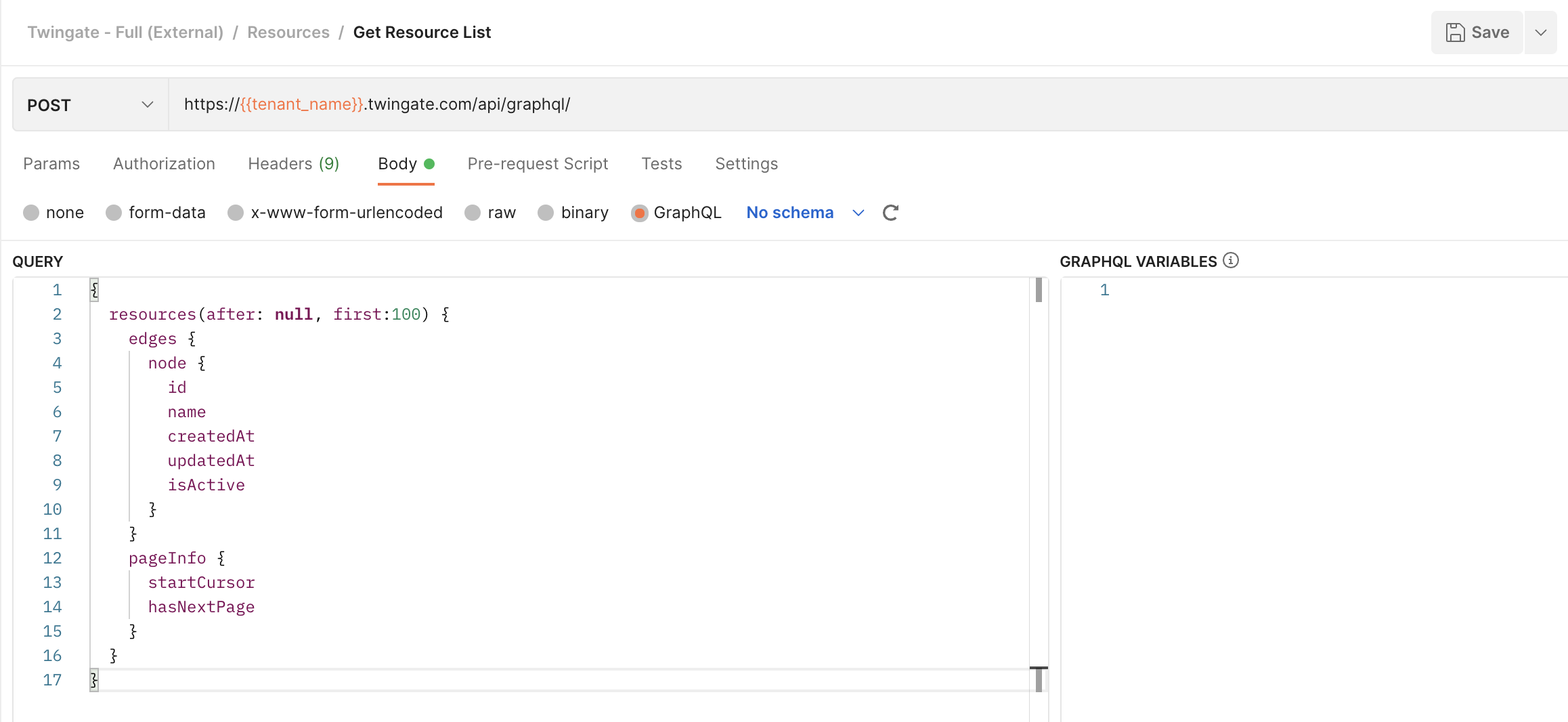Click the 'isActive' field in query
Image resolution: width=1568 pixels, height=722 pixels.
coord(206,485)
